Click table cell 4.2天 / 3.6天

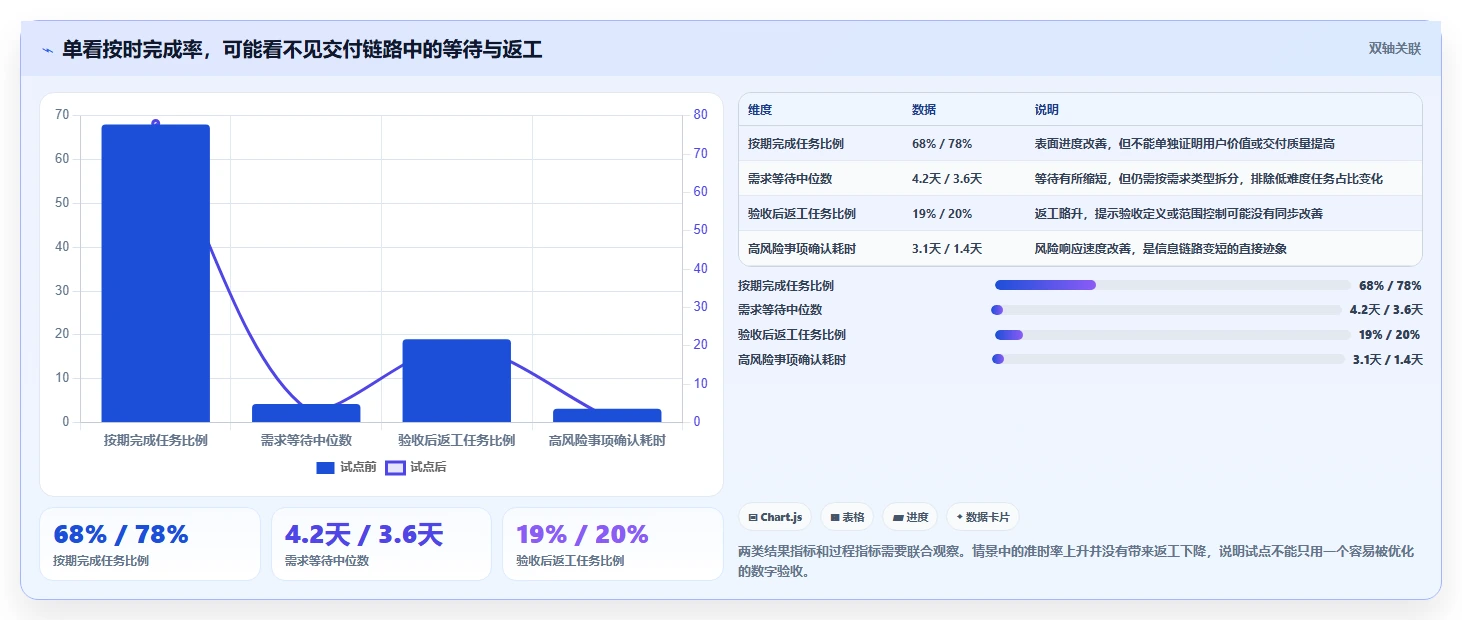(x=947, y=179)
